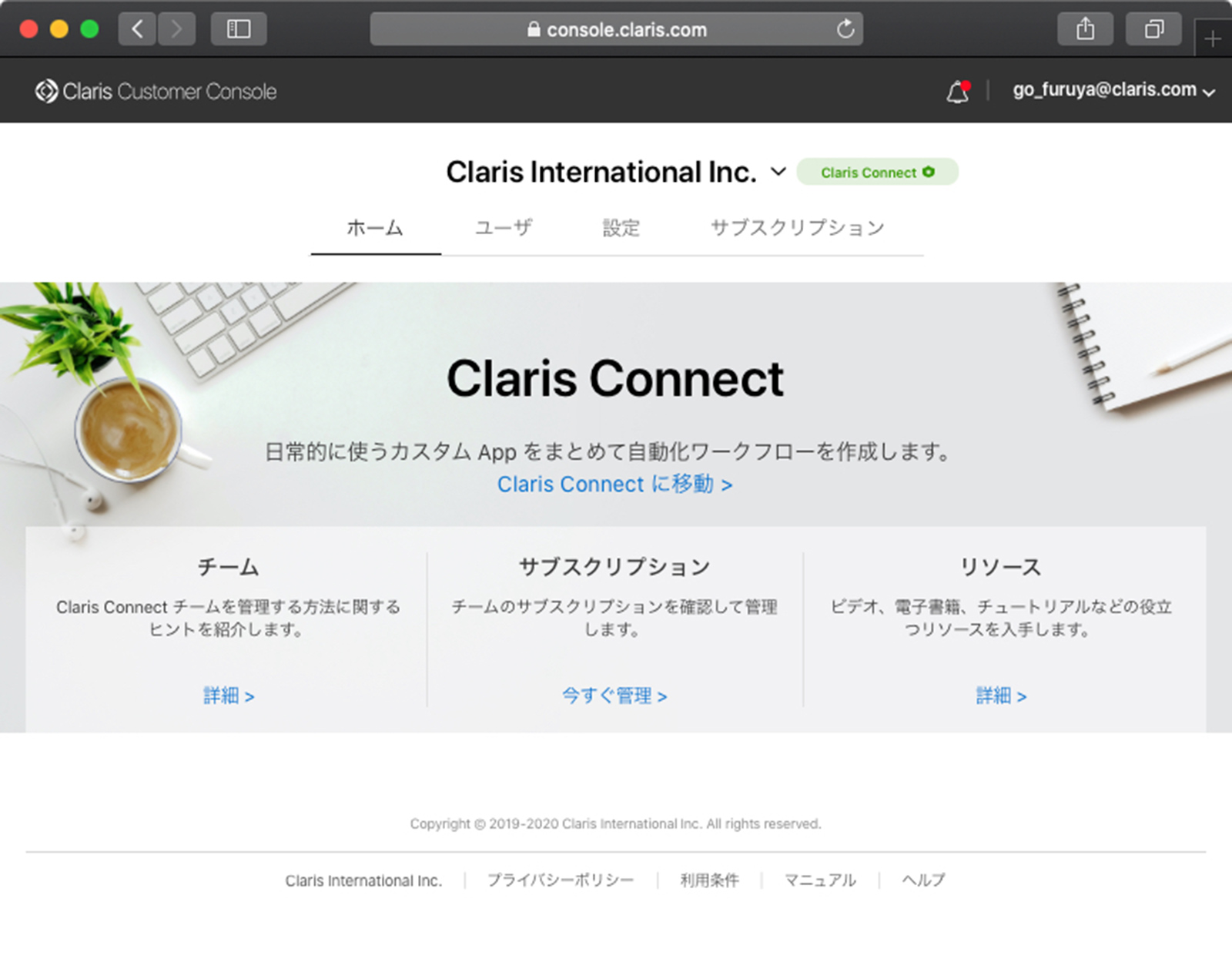Open the new tab plus button
Viewport: 1232px width, 959px height.
pyautogui.click(x=1213, y=37)
